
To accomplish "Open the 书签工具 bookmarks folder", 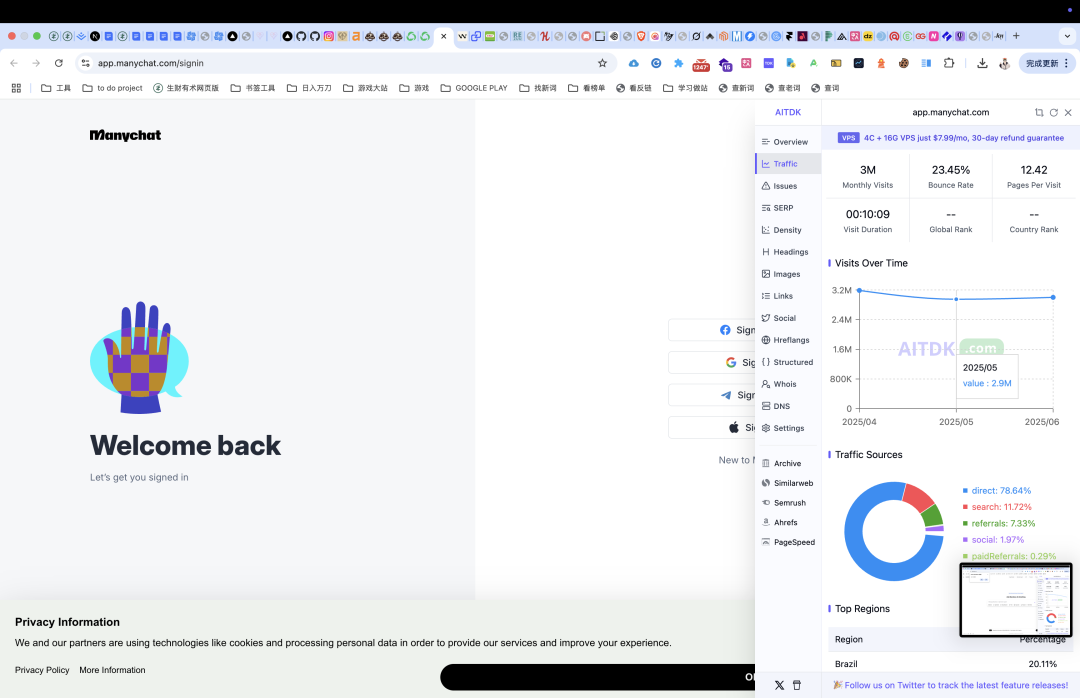I will tap(253, 88).
